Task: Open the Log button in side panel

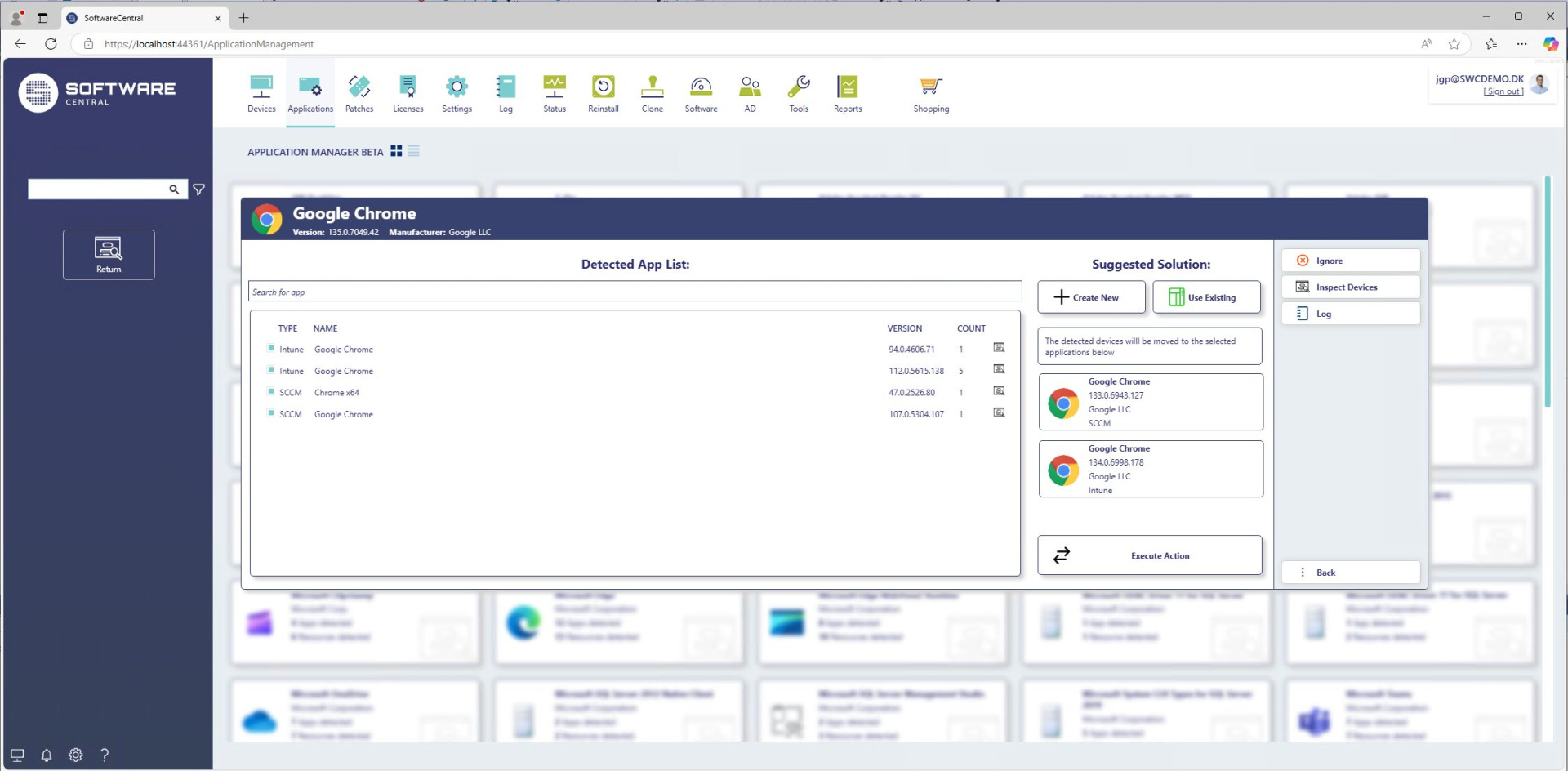Action: (1351, 314)
